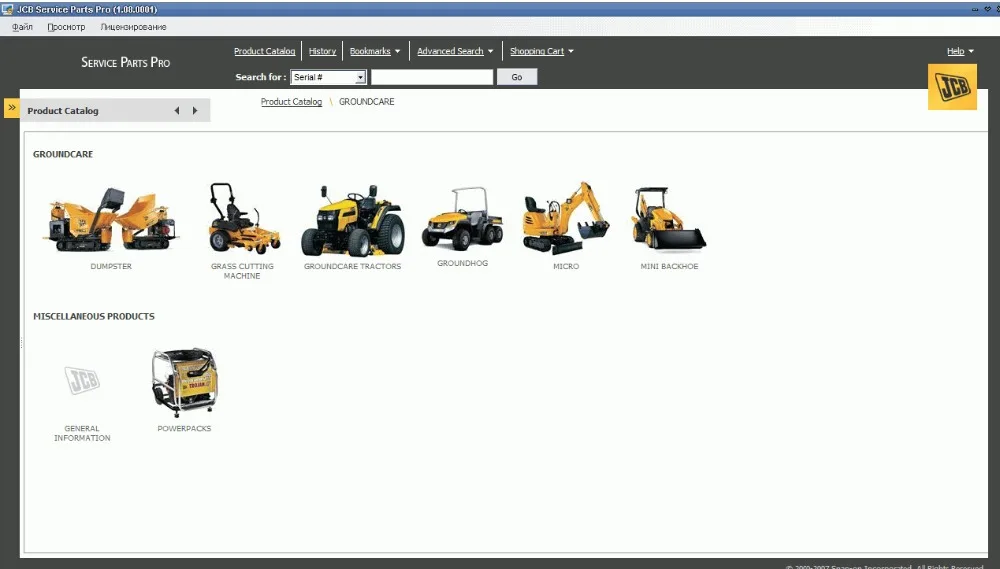
Task: Open the Micro excavator category image
Action: point(565,218)
